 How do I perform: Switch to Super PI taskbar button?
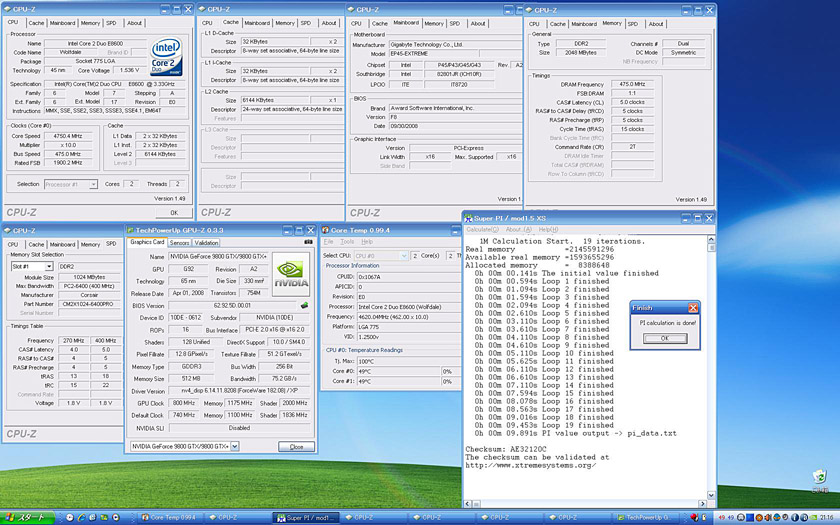[x=306, y=518]
